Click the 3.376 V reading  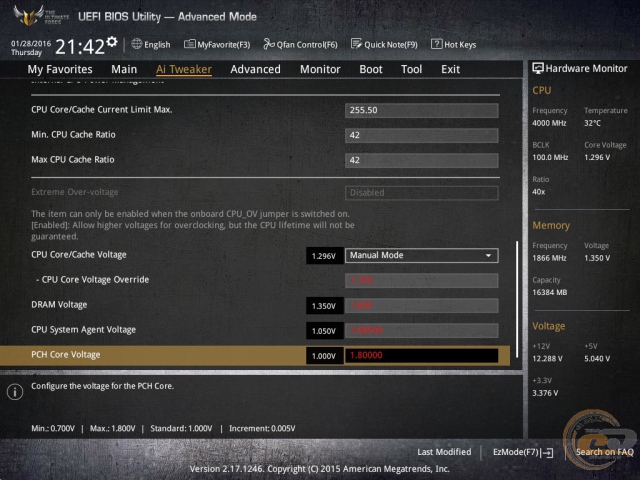coord(545,393)
